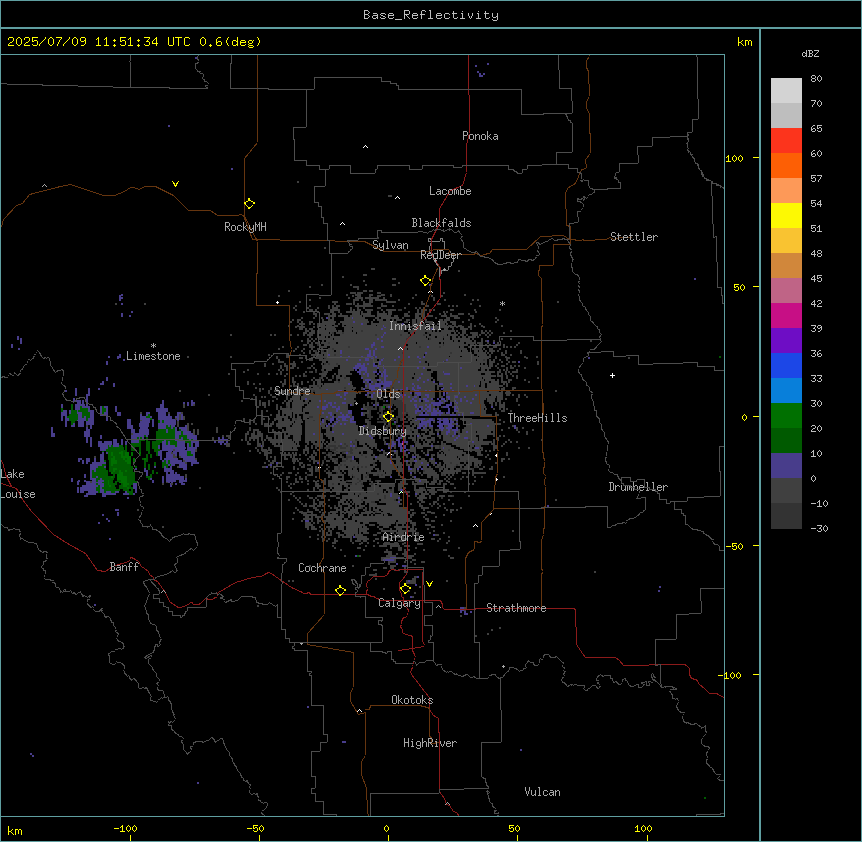862x842 pixels.
Task: Click the Okotoks city label
Action: [412, 700]
